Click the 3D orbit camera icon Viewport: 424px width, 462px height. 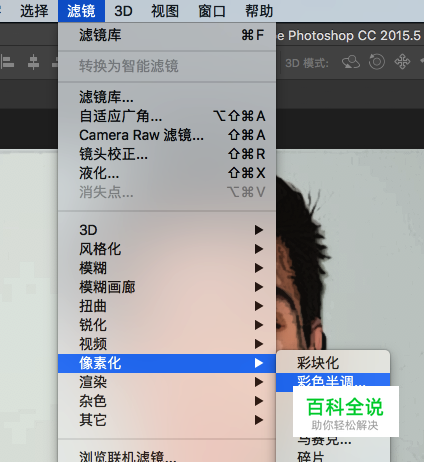351,62
